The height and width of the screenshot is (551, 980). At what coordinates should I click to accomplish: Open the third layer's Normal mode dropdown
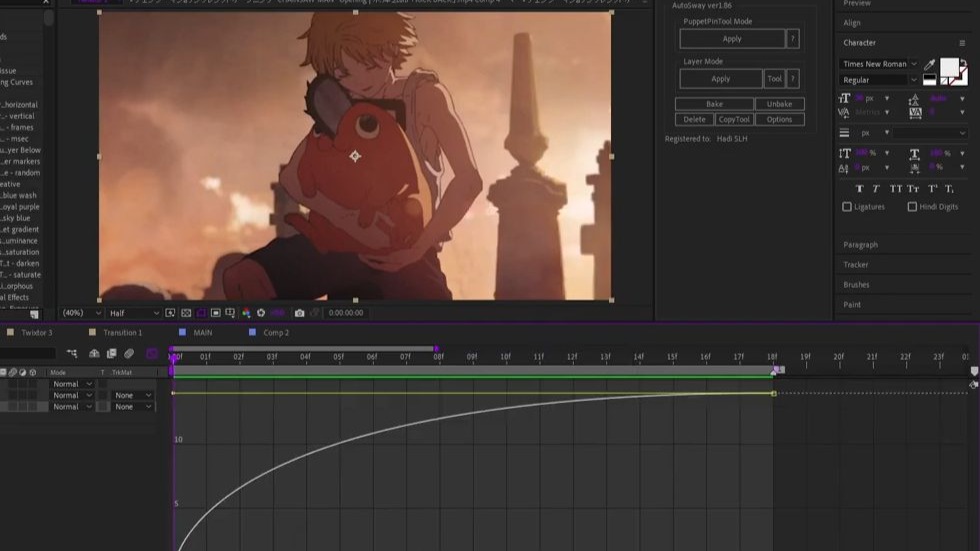click(72, 407)
